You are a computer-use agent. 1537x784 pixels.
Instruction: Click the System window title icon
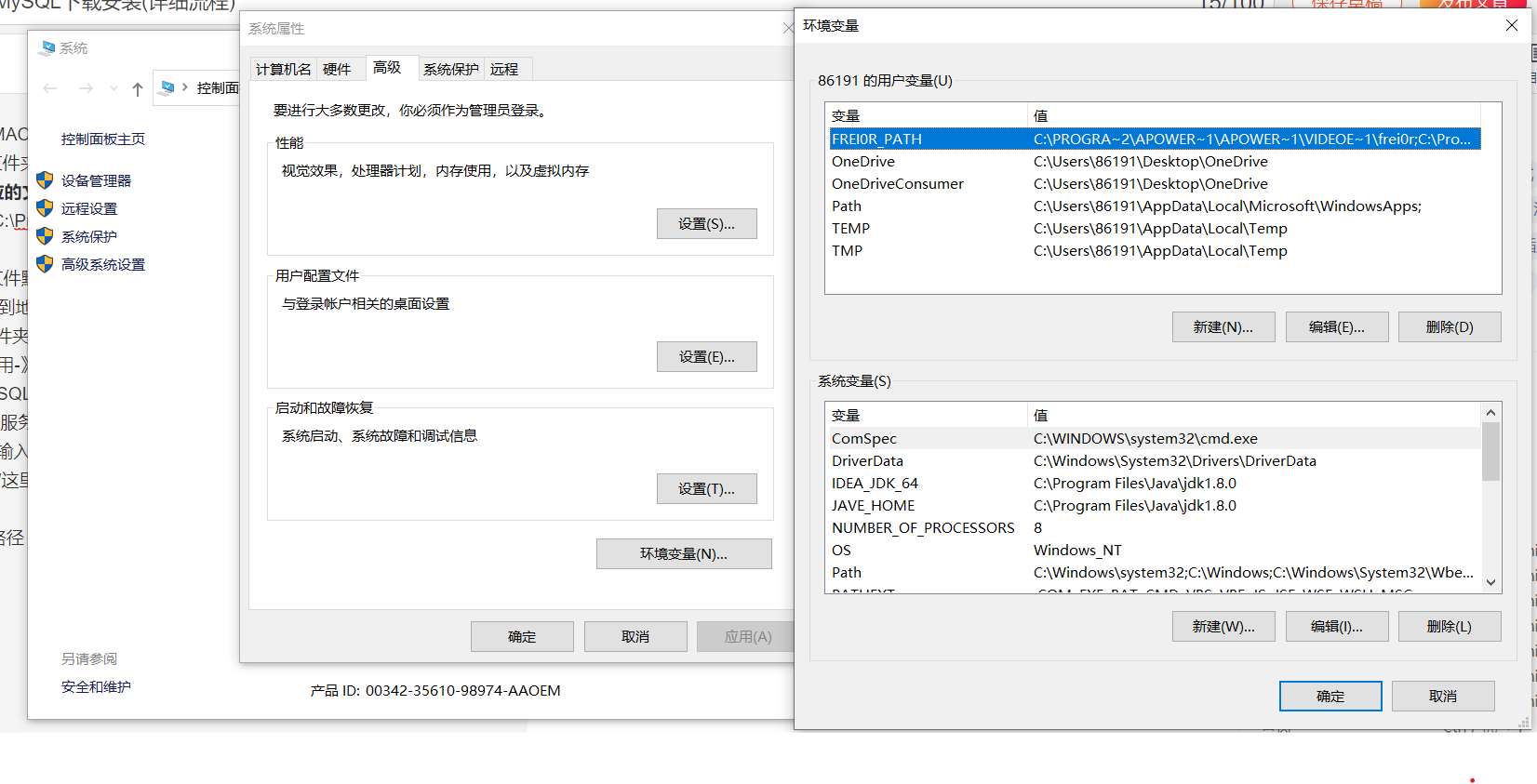tap(47, 47)
